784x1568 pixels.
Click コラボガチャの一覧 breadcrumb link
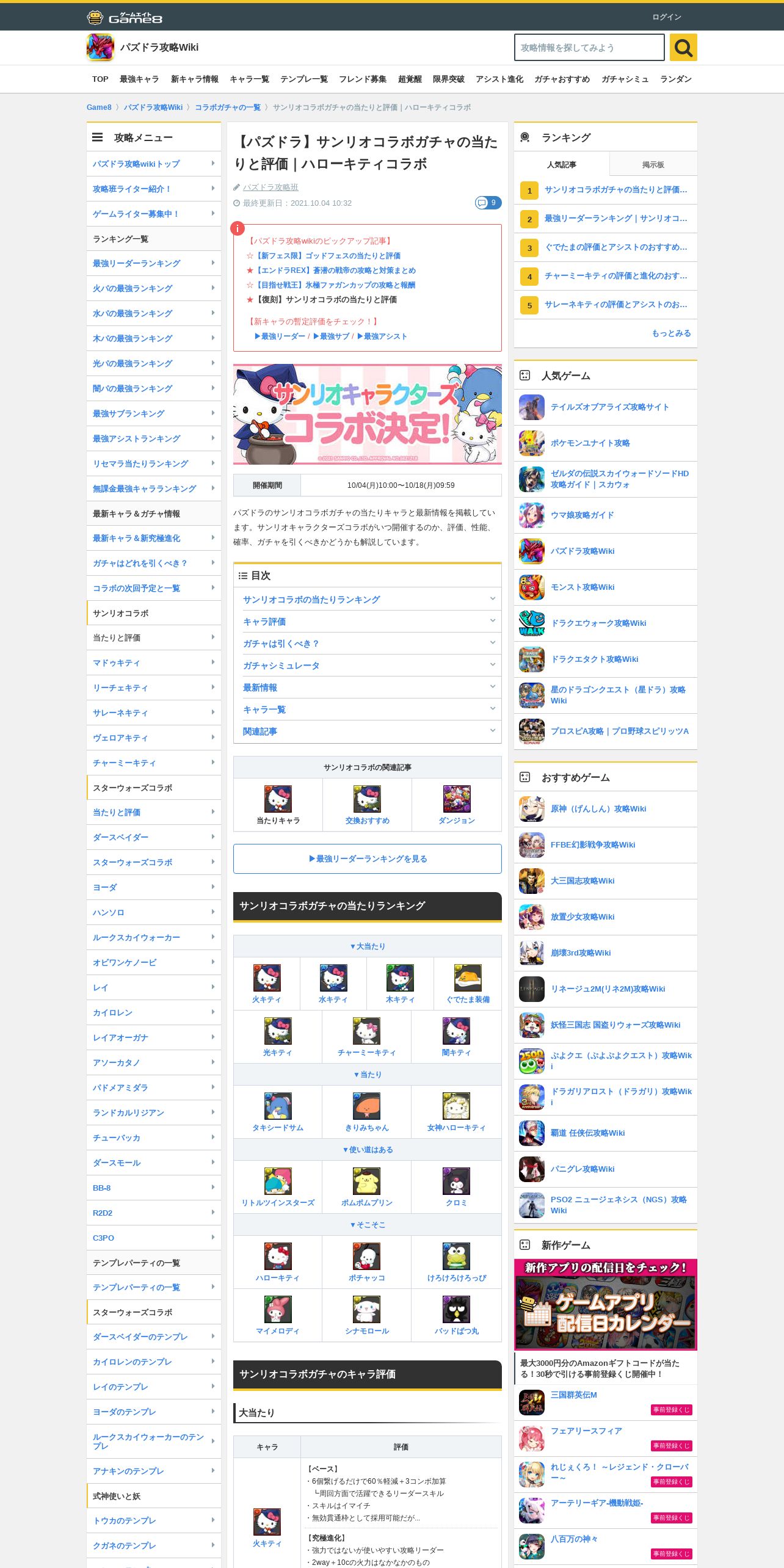228,107
